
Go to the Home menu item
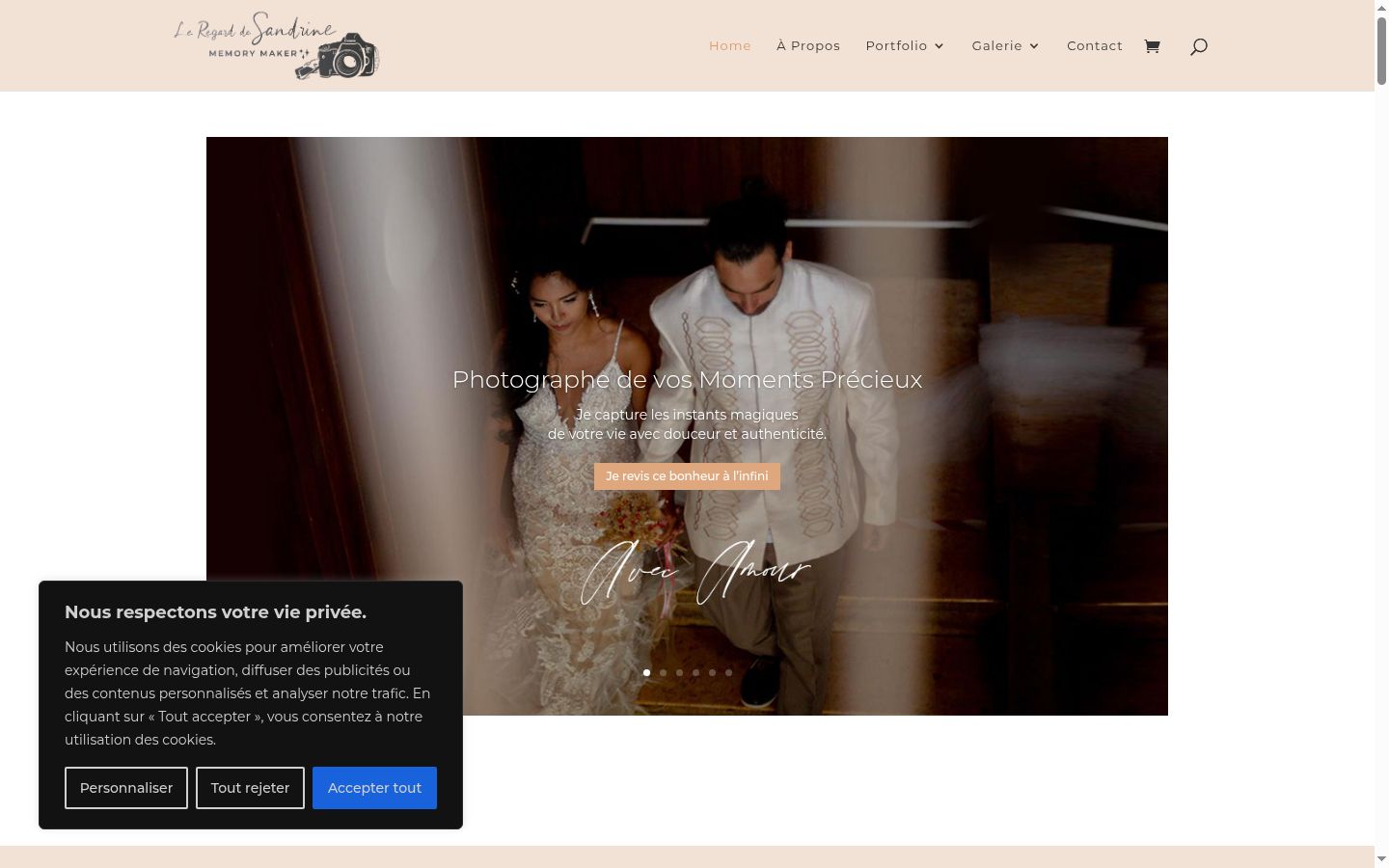click(x=730, y=45)
